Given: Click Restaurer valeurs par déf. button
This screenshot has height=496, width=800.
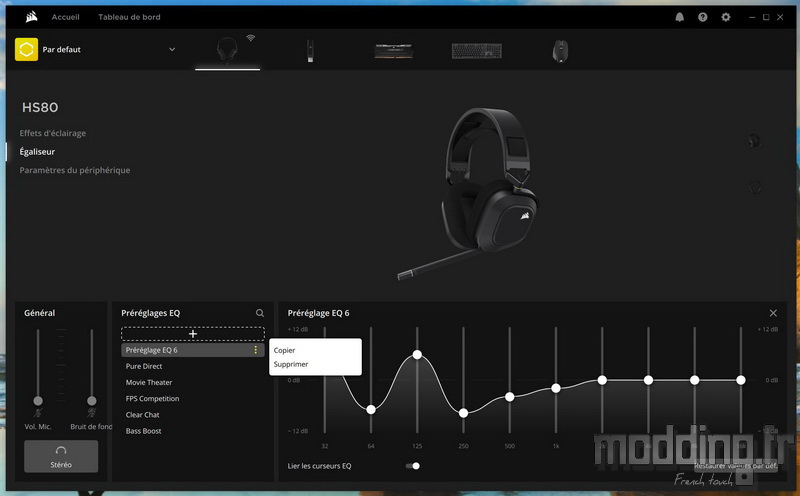Looking at the screenshot, I should 735,465.
